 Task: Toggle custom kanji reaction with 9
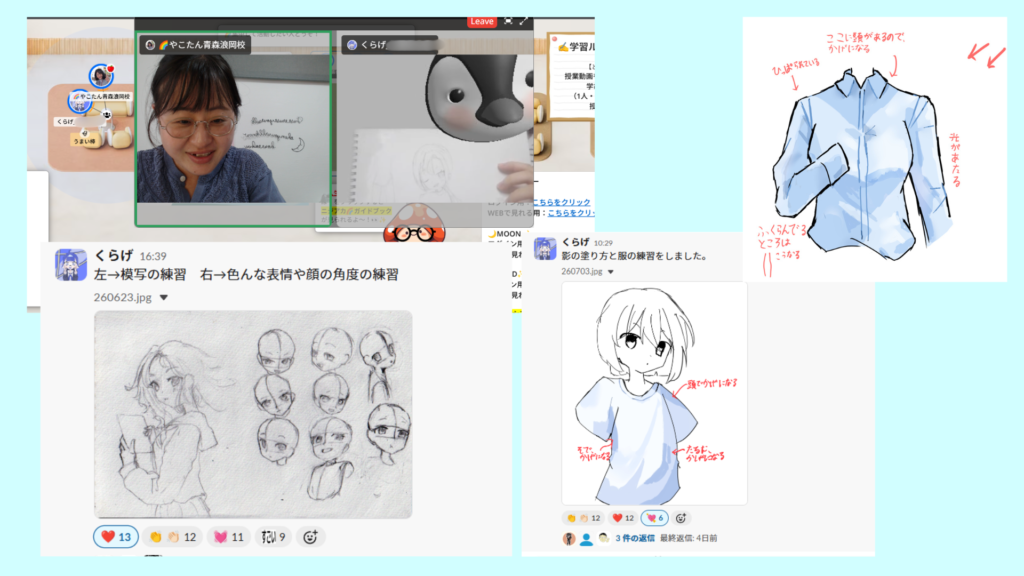click(x=273, y=537)
